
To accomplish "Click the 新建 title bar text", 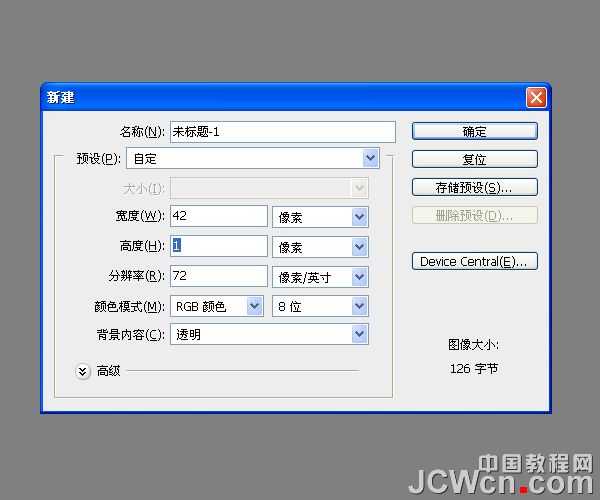I will [60, 98].
